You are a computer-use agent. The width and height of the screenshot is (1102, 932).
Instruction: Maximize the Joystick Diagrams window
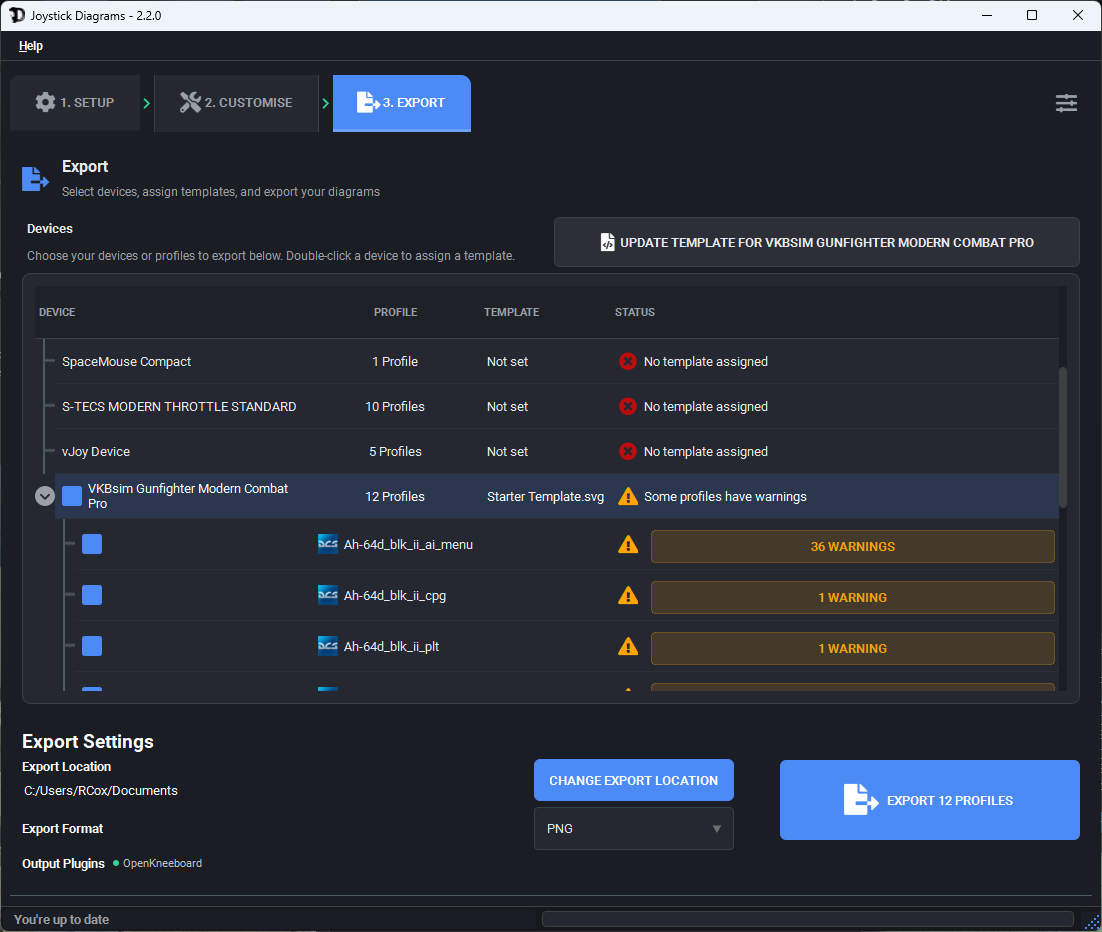point(1032,15)
